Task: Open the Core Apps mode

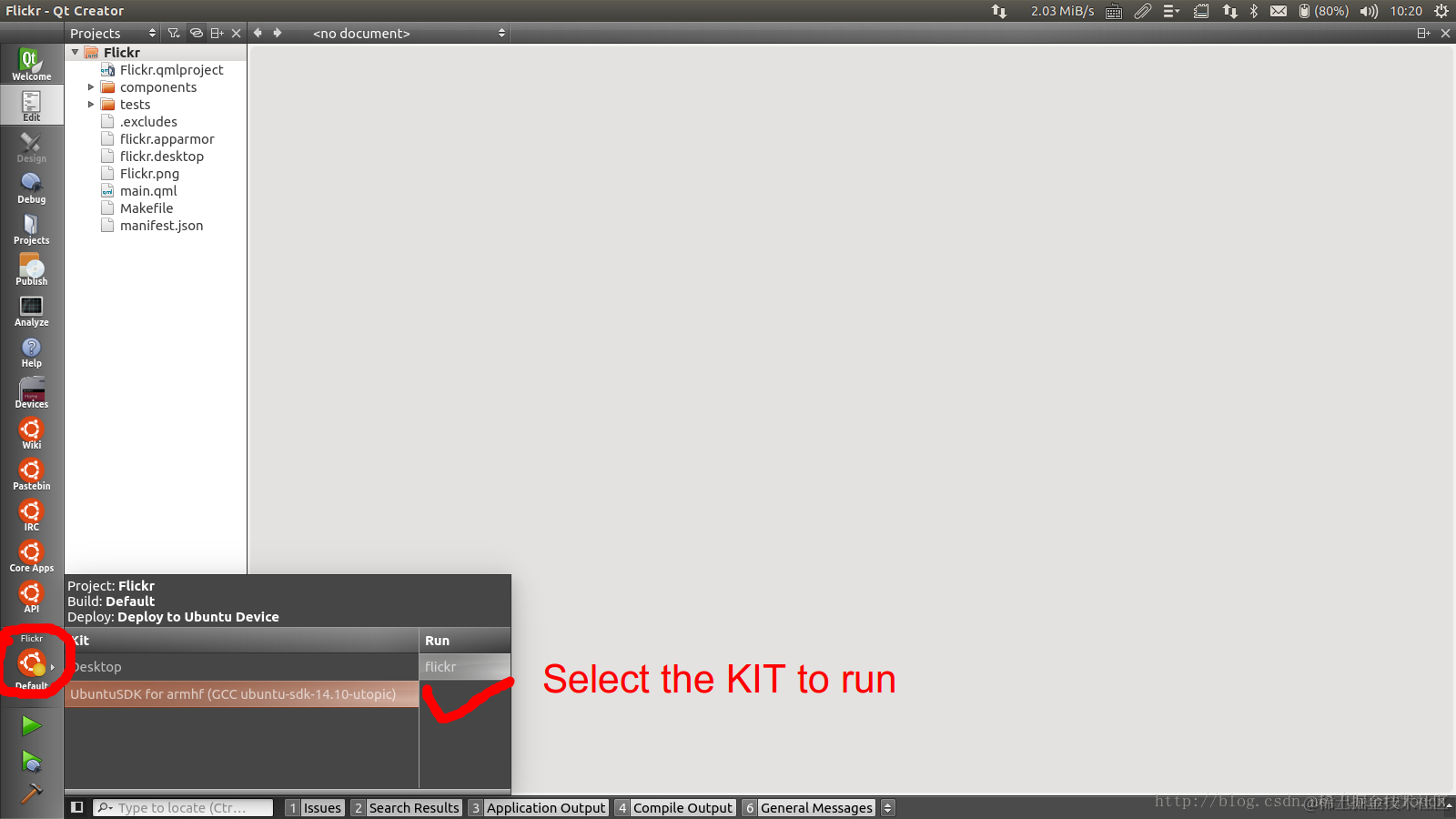Action: (31, 556)
